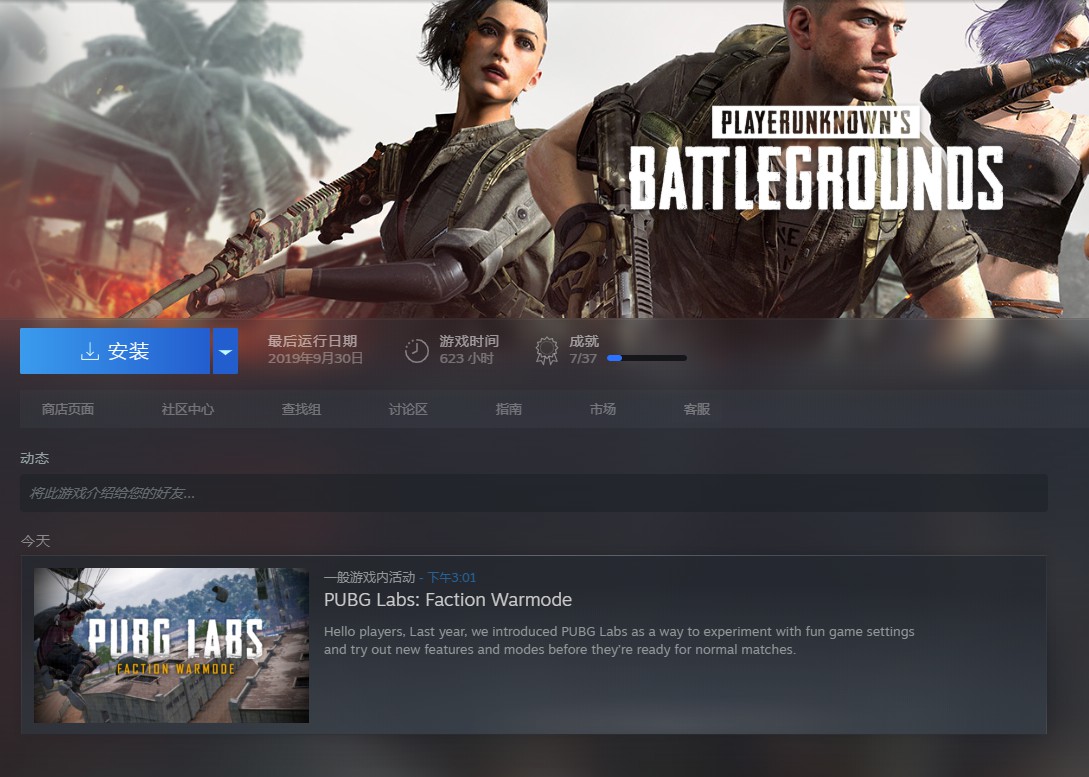Click the 一般游戏内活动 event label
This screenshot has width=1089, height=777.
[369, 578]
